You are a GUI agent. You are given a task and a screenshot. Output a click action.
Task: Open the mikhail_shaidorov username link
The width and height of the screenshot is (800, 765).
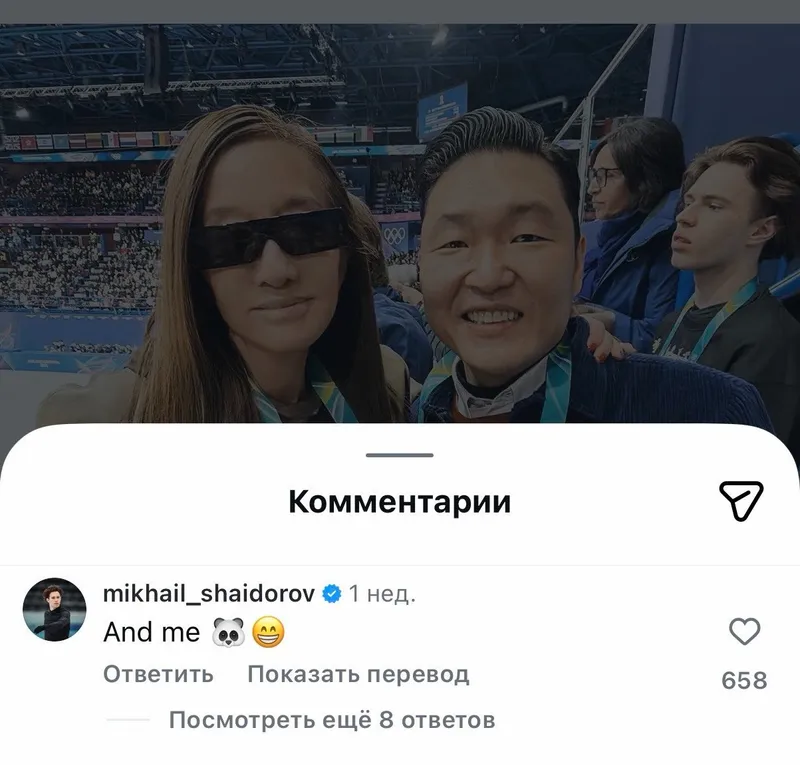tap(209, 594)
